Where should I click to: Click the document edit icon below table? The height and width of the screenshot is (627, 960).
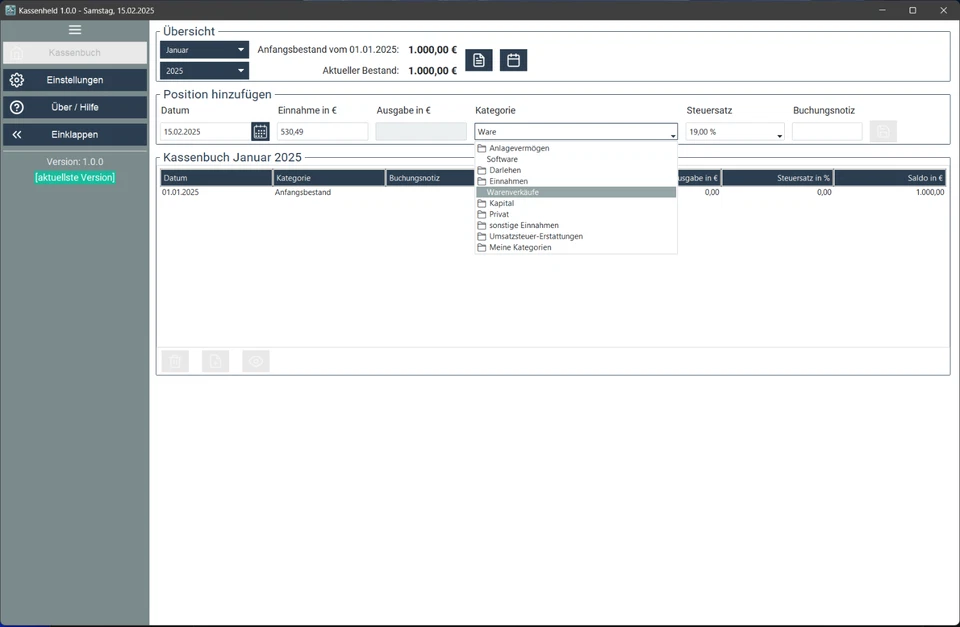pos(216,361)
